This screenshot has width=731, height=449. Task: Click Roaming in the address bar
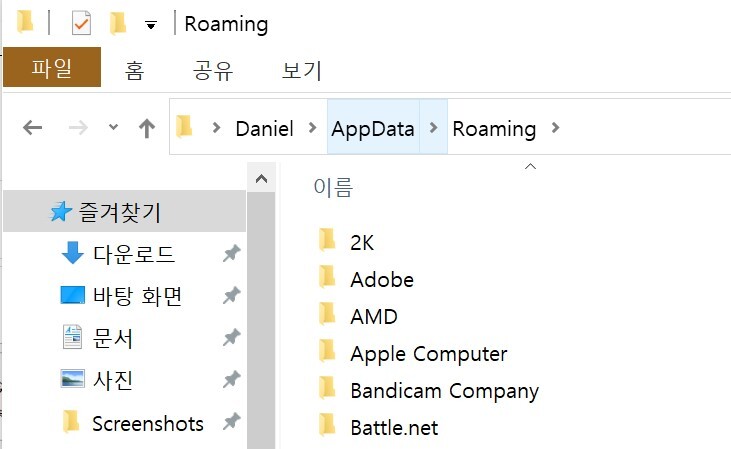click(494, 129)
